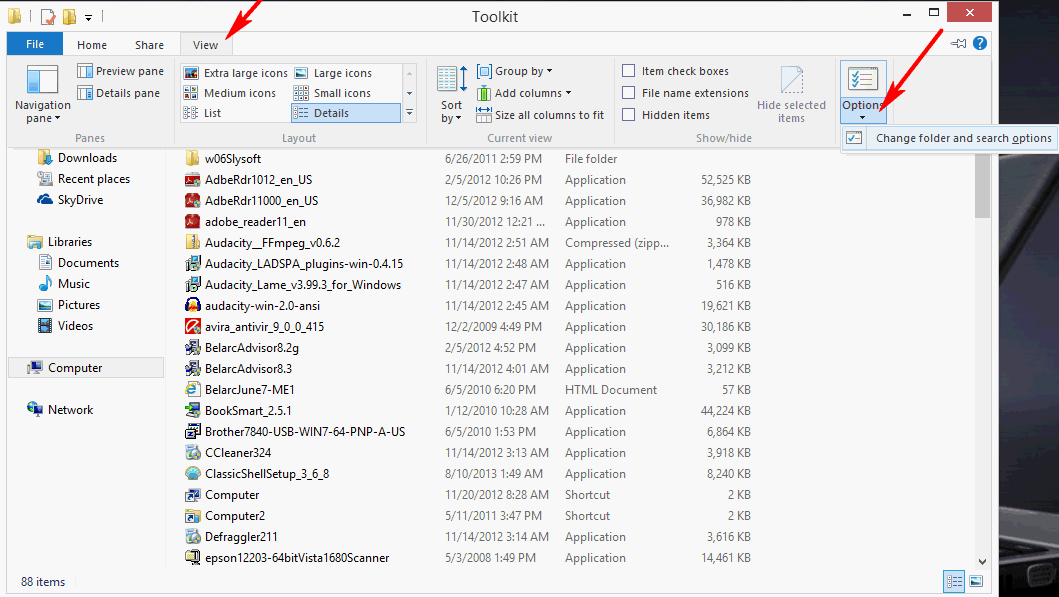The height and width of the screenshot is (597, 1059).
Task: Switch to details view in status bar
Action: [954, 581]
